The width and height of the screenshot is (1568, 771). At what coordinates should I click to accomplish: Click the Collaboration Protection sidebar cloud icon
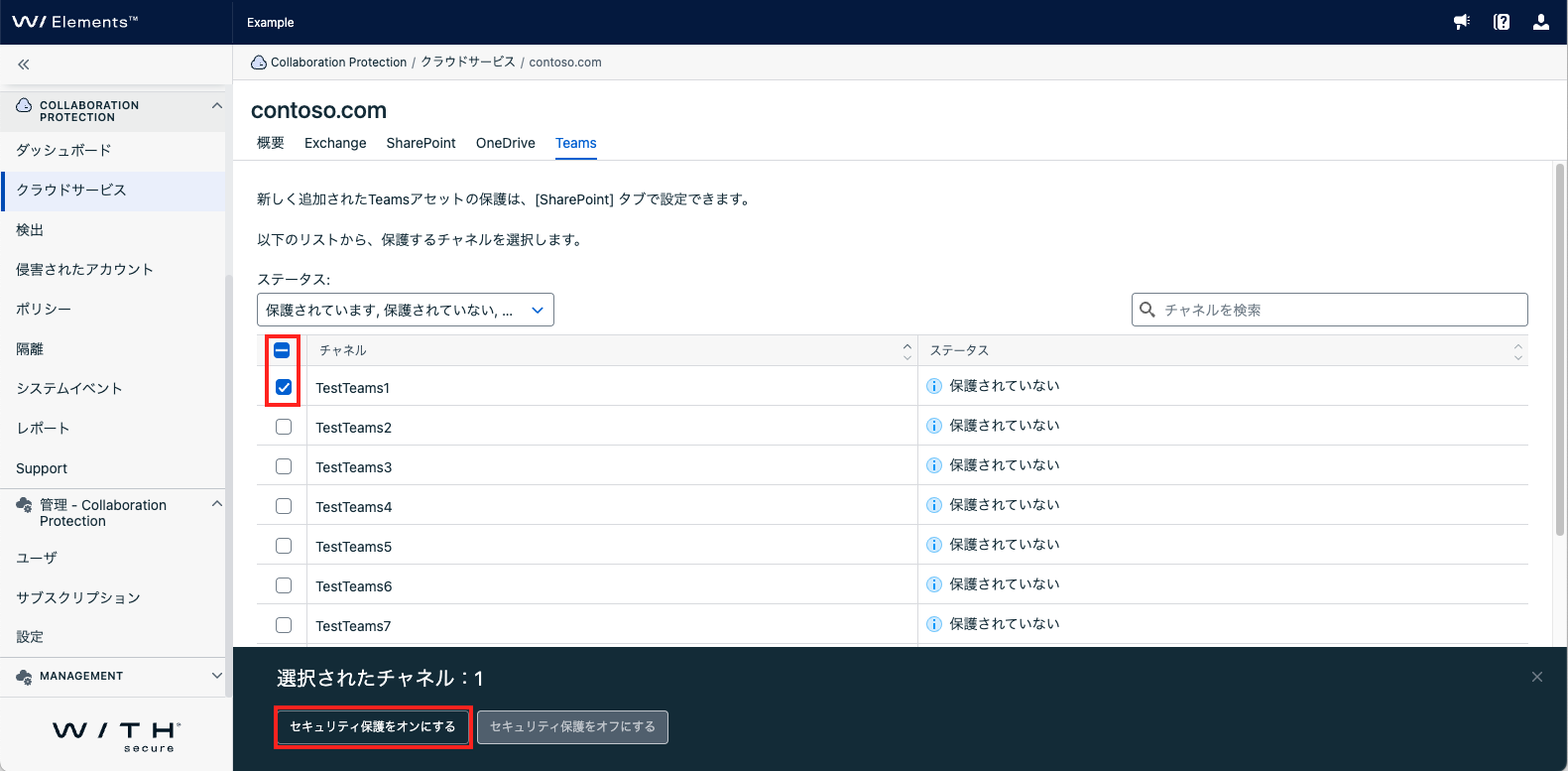coord(24,105)
